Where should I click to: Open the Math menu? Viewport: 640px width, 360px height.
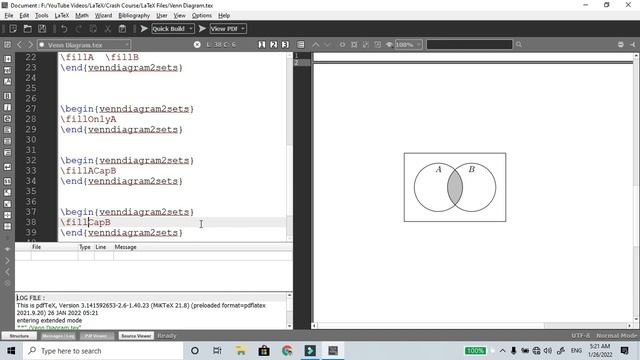pos(82,16)
